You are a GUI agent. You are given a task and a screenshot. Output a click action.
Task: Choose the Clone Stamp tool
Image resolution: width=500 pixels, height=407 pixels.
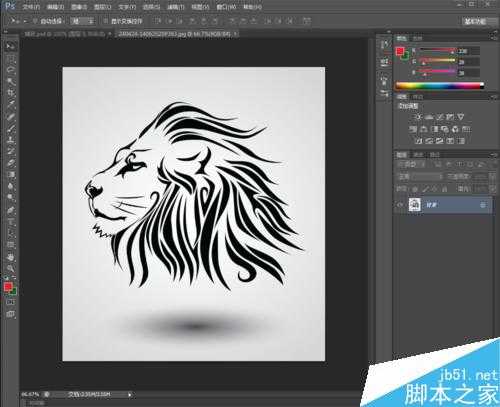tap(10, 139)
